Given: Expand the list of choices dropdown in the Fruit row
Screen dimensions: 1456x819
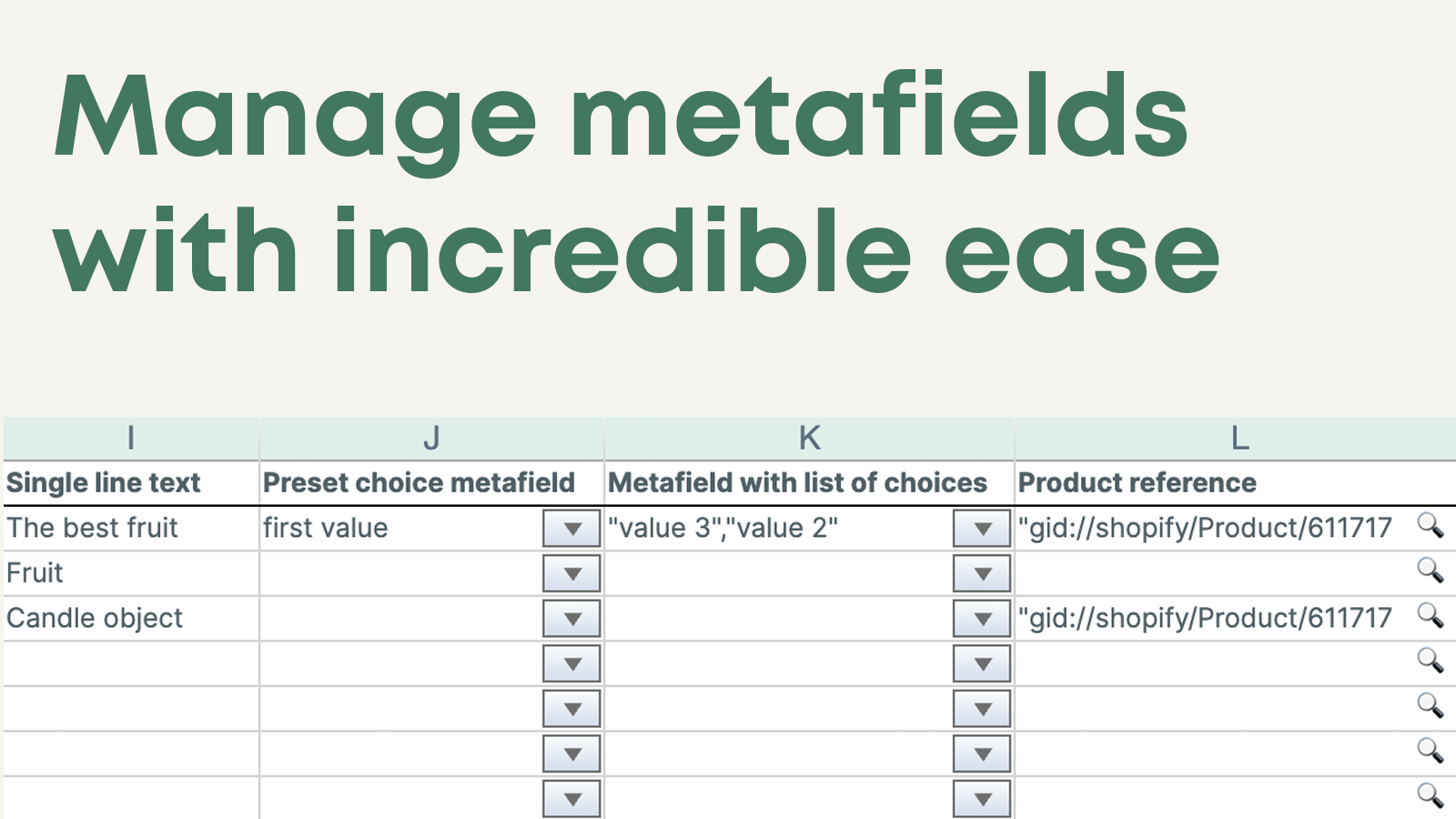Looking at the screenshot, I should [x=982, y=573].
